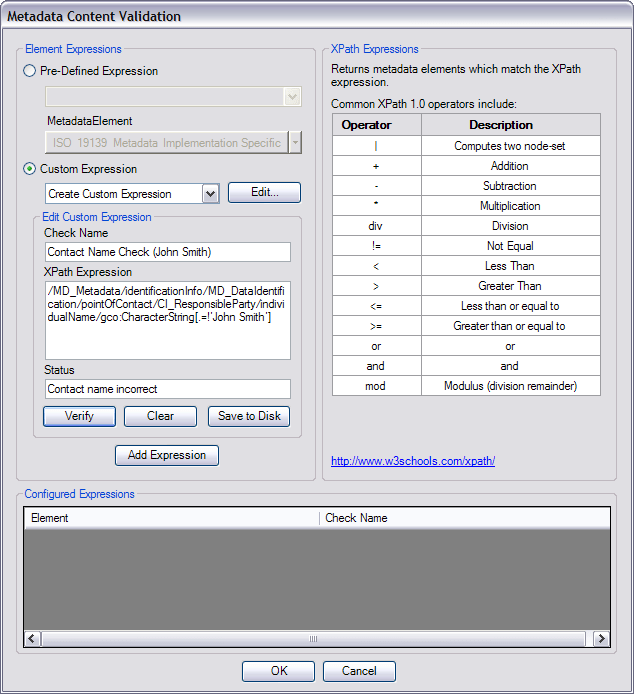Click the 'MetadataElement' label
Screen dimensions: 634x694
pos(90,121)
